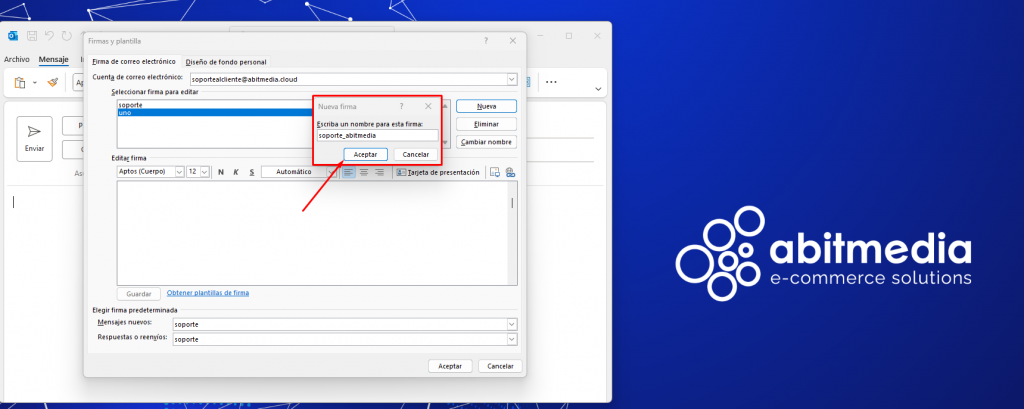Select the 'soporte' signature in the list
Screen dimensions: 1024x409
pyautogui.click(x=130, y=105)
